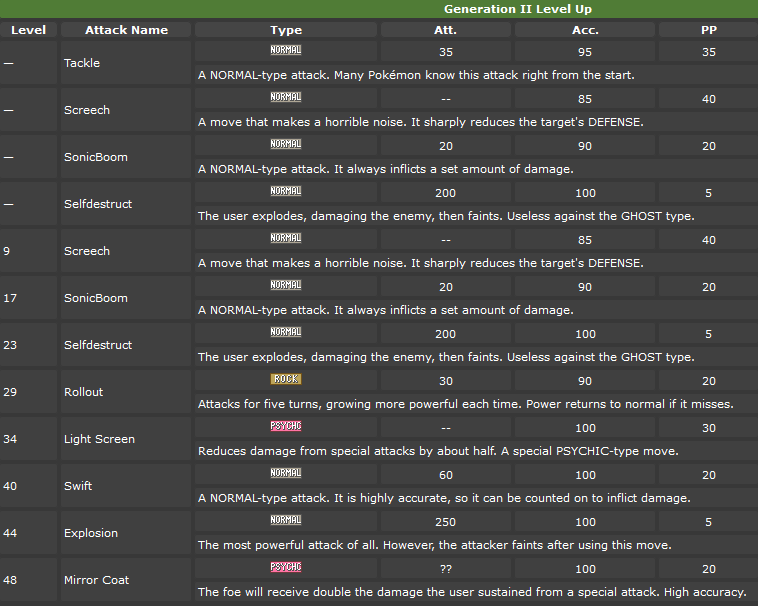Click NORMAL type icon for dash-level Screech row
Image resolution: width=758 pixels, height=606 pixels.
tap(286, 97)
